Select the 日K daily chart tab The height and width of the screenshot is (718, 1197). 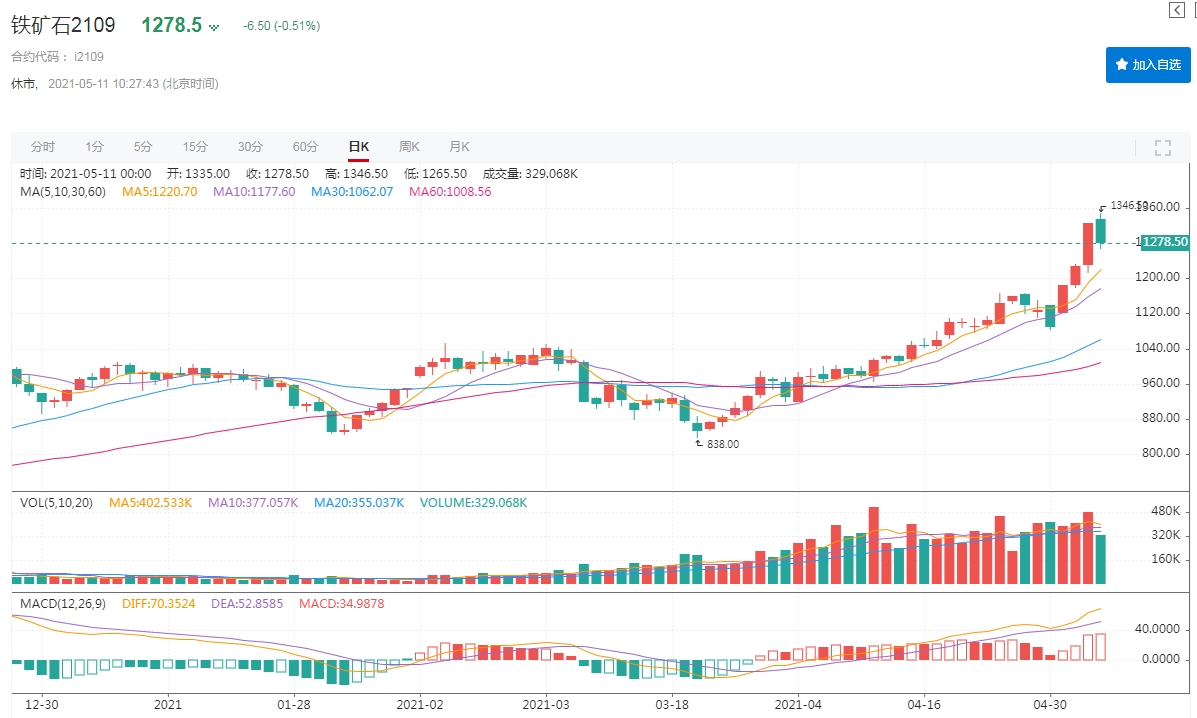pos(359,147)
